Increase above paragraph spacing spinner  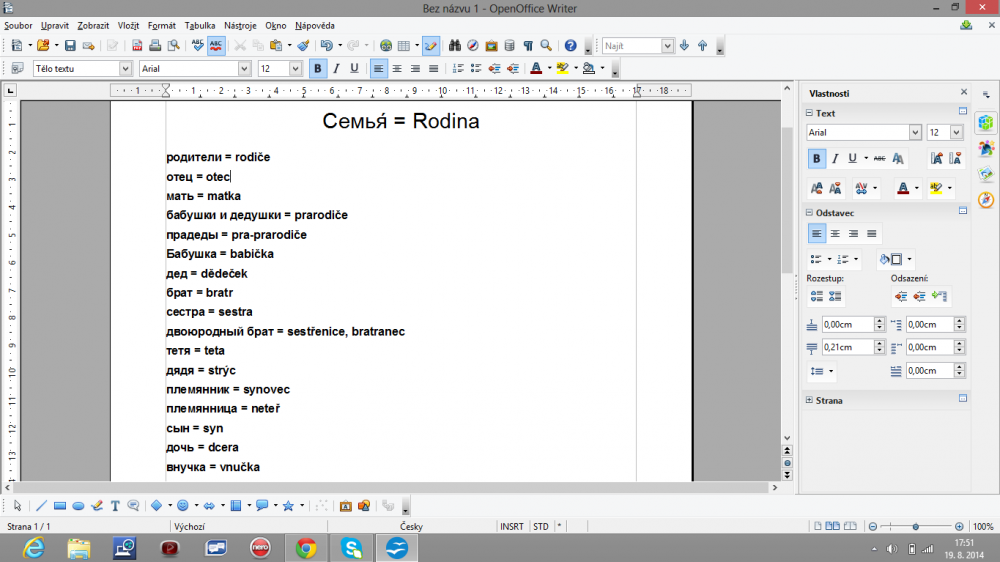[x=879, y=321]
